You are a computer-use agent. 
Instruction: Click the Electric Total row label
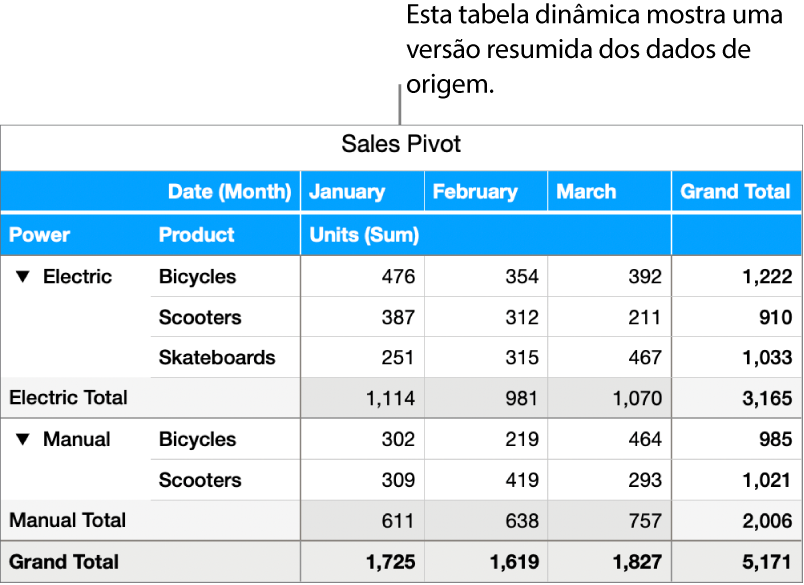point(68,398)
